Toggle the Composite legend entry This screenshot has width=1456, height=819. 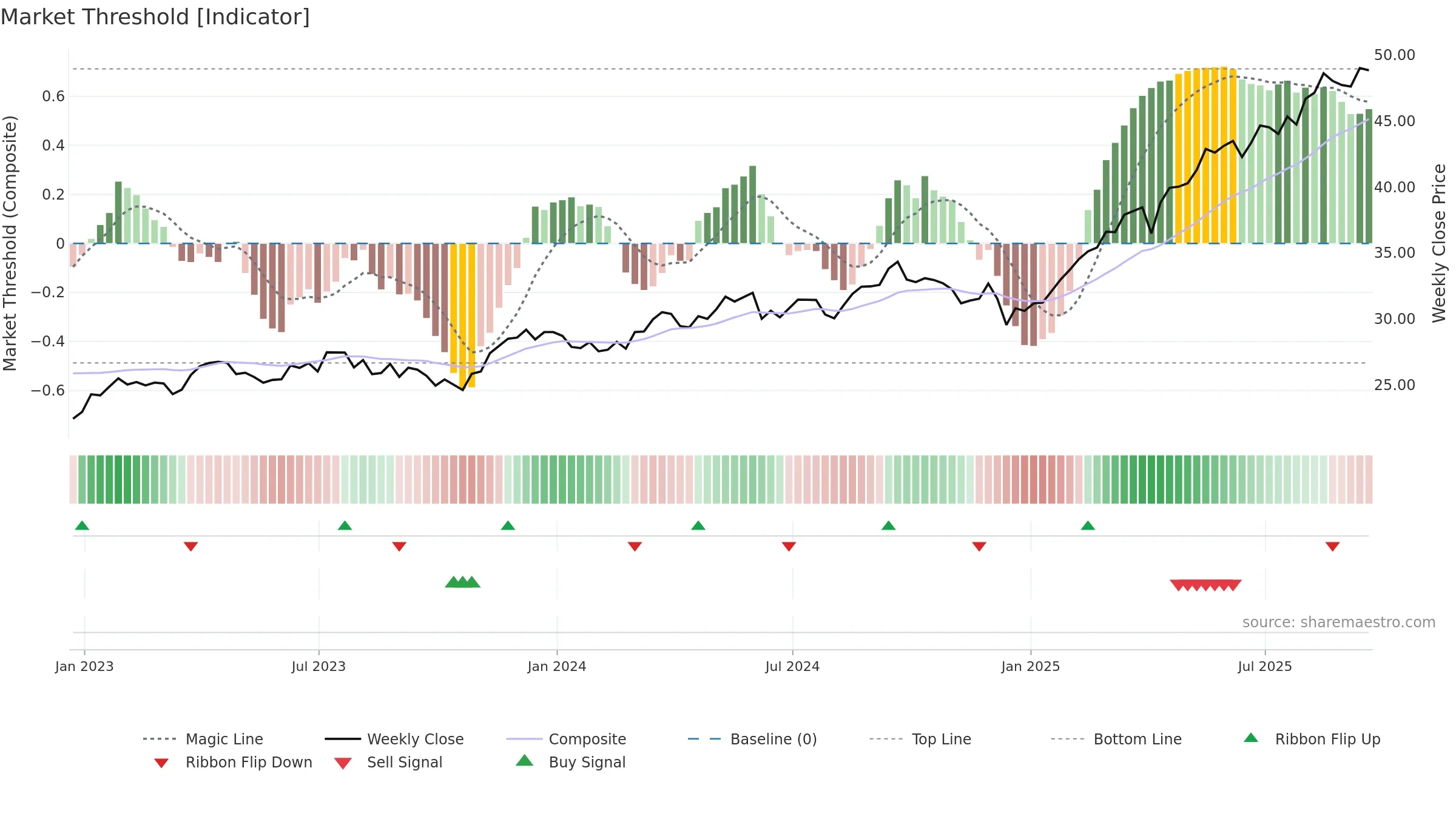coord(566,739)
